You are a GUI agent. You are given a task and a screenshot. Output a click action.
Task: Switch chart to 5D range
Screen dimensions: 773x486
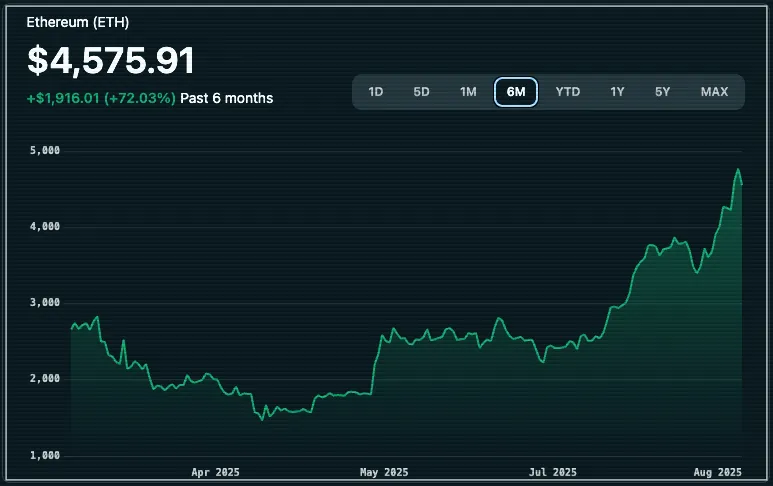click(x=422, y=92)
